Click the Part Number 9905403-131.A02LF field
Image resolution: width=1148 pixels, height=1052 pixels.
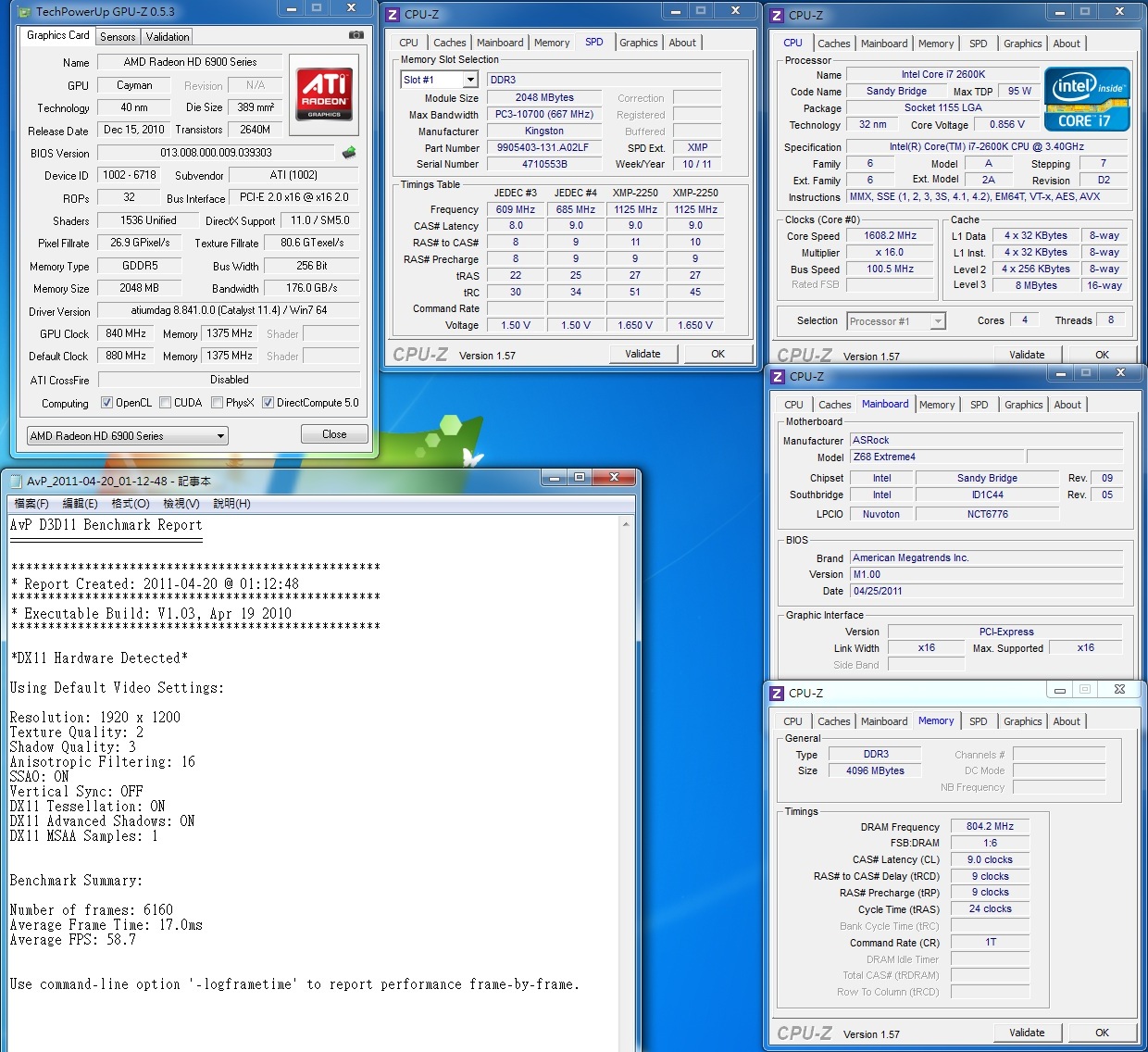(543, 147)
